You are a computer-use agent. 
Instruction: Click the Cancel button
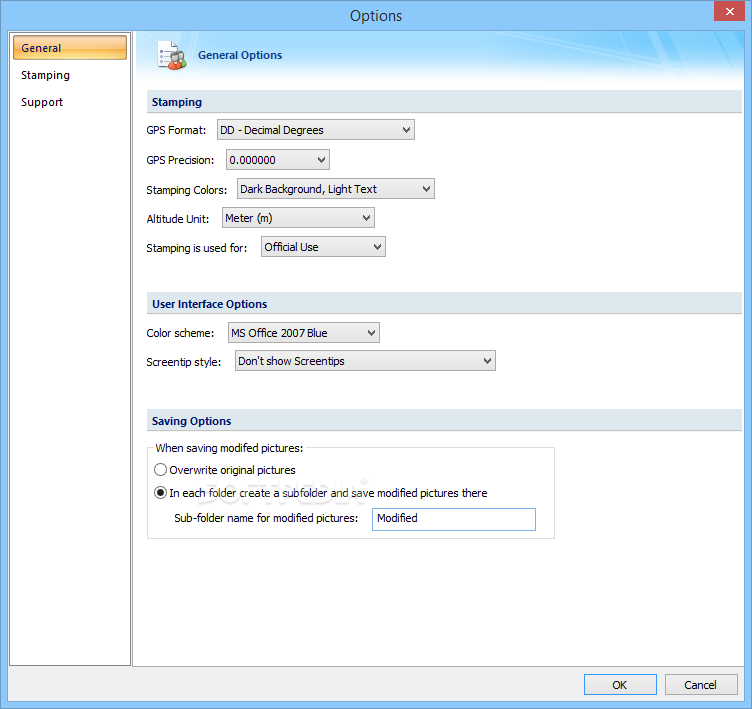coord(701,685)
